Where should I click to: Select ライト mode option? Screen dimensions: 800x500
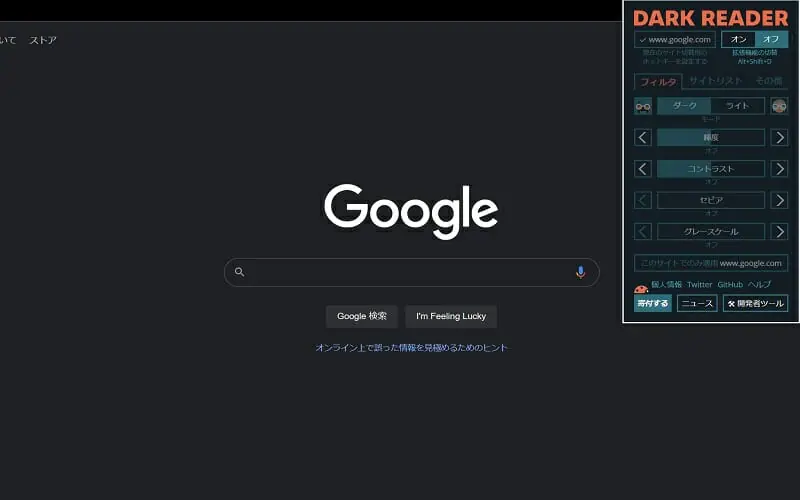[x=737, y=106]
